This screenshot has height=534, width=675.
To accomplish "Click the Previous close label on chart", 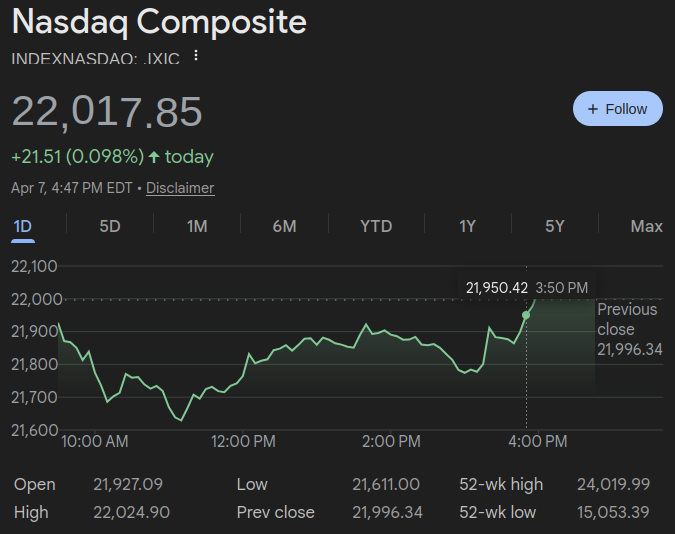I will click(627, 319).
